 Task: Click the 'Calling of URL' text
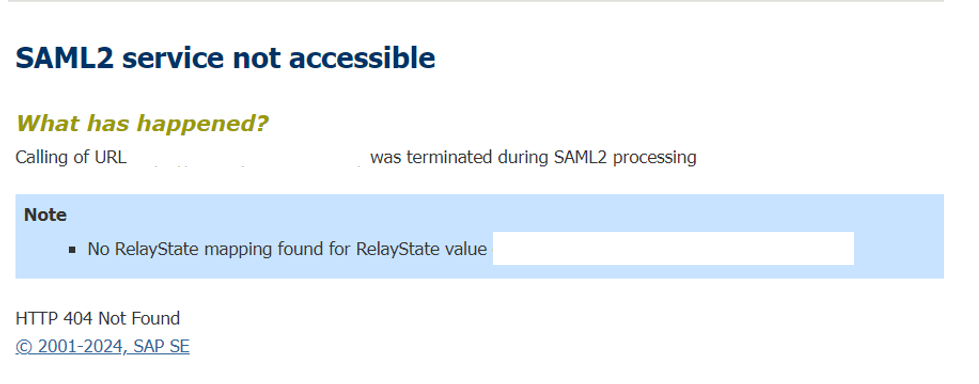pyautogui.click(x=71, y=157)
